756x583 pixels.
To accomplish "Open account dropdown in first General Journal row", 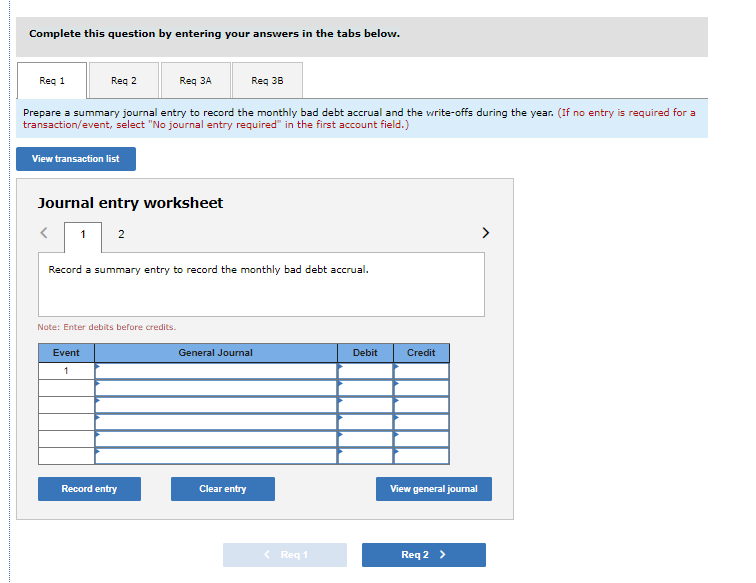I will (216, 371).
